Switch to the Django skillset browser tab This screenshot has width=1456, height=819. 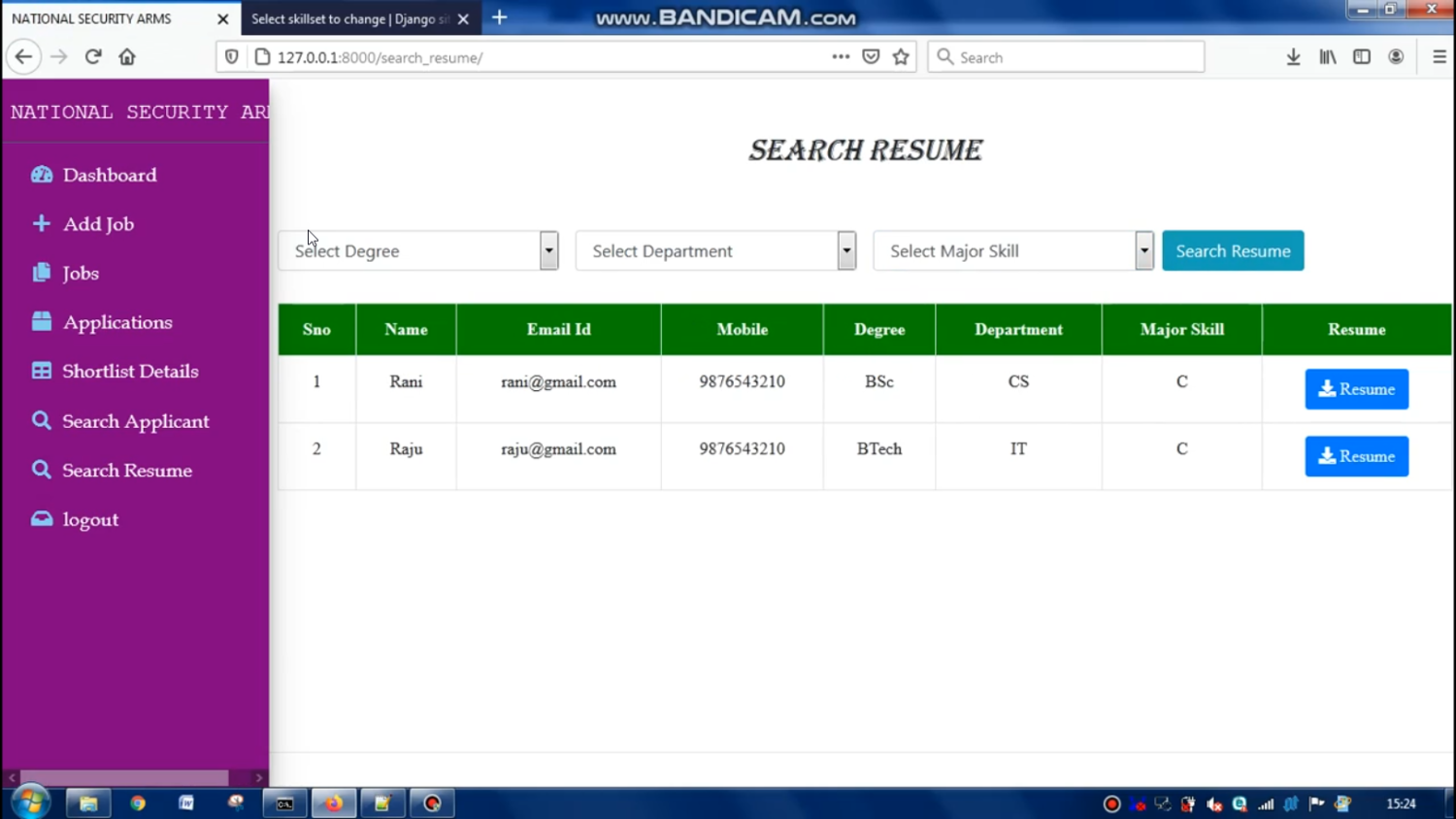[349, 17]
